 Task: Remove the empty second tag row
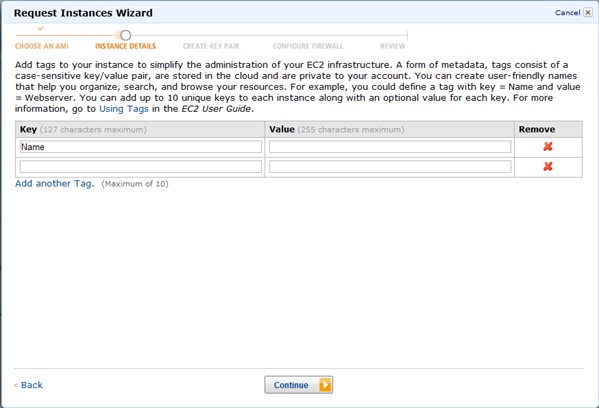coord(548,166)
